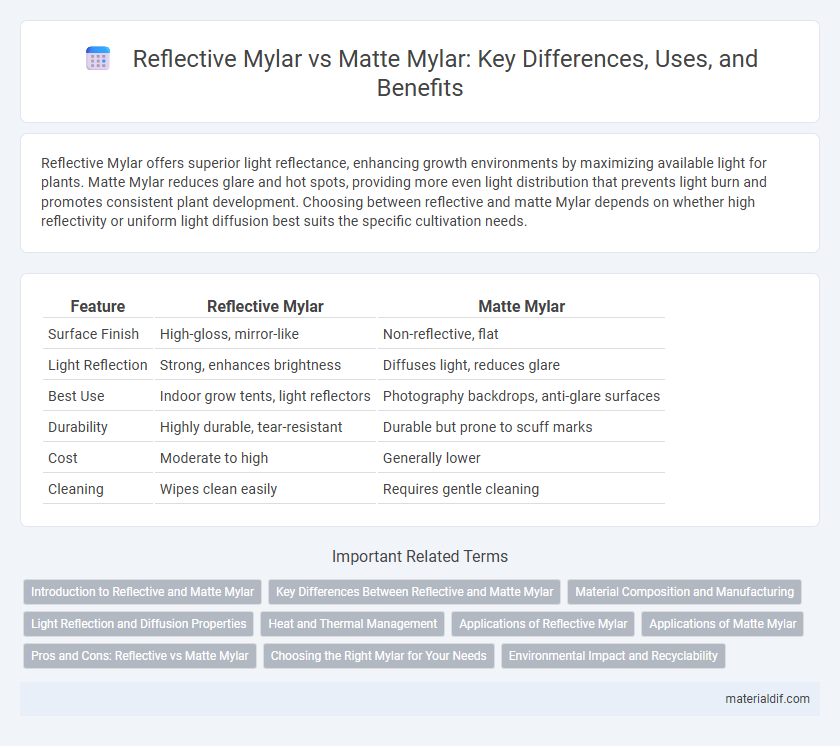The height and width of the screenshot is (746, 840).
Task: Select 'Material Composition and Manufacturing' tag
Action: pos(685,592)
